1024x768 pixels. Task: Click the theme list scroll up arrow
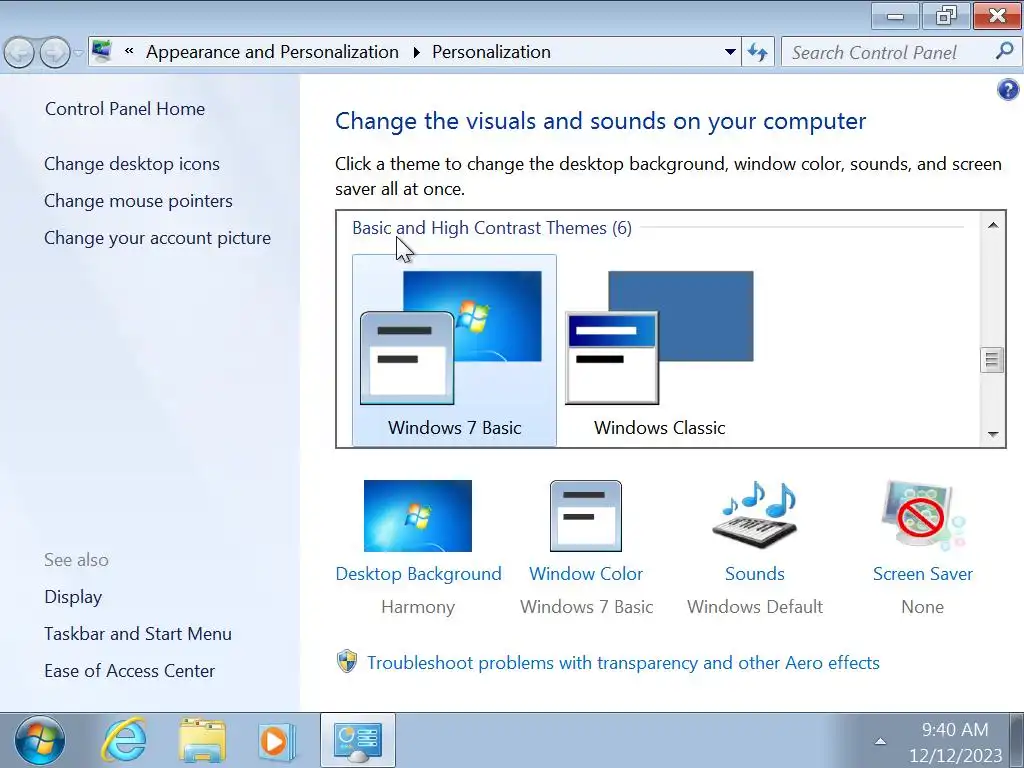click(x=993, y=225)
